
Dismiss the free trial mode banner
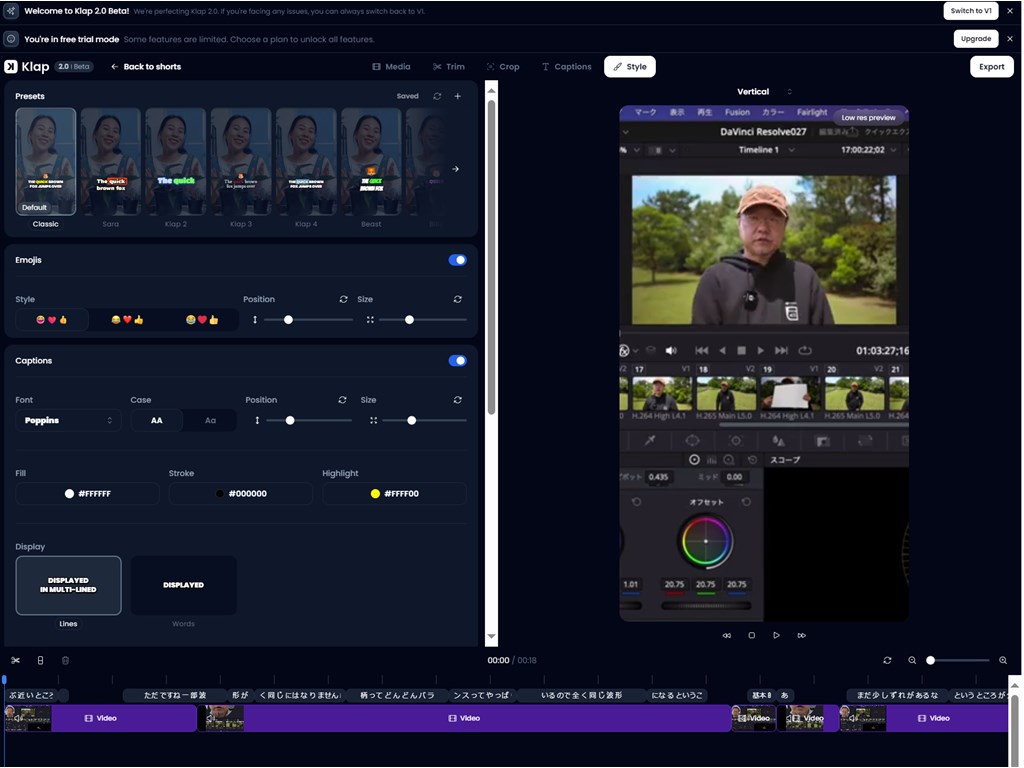1010,39
